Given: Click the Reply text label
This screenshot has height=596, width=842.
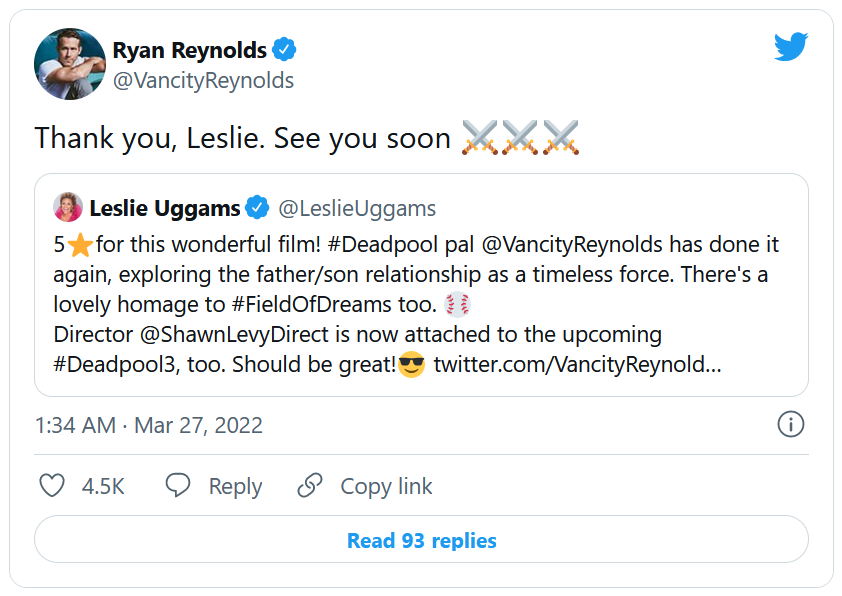Looking at the screenshot, I should coord(235,486).
